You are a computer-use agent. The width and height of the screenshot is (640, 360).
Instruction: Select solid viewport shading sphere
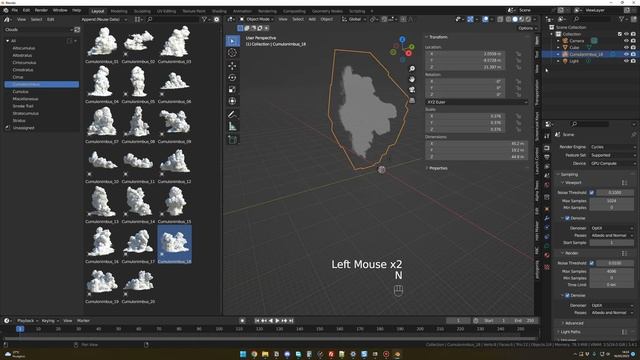(x=515, y=19)
